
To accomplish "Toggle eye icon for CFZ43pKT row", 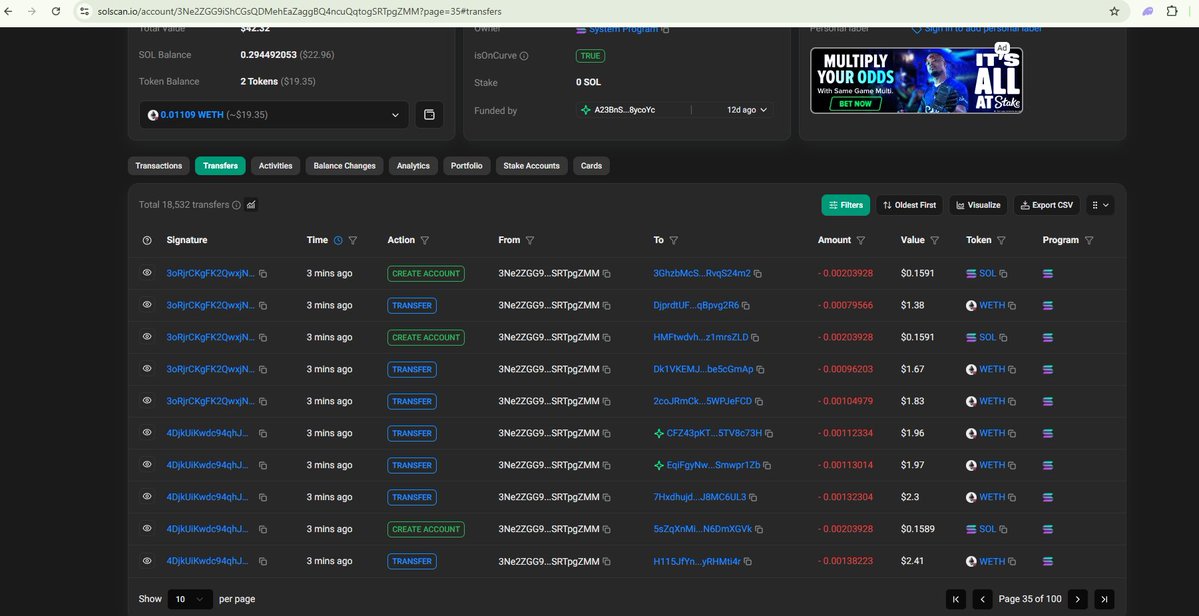I will pos(147,433).
